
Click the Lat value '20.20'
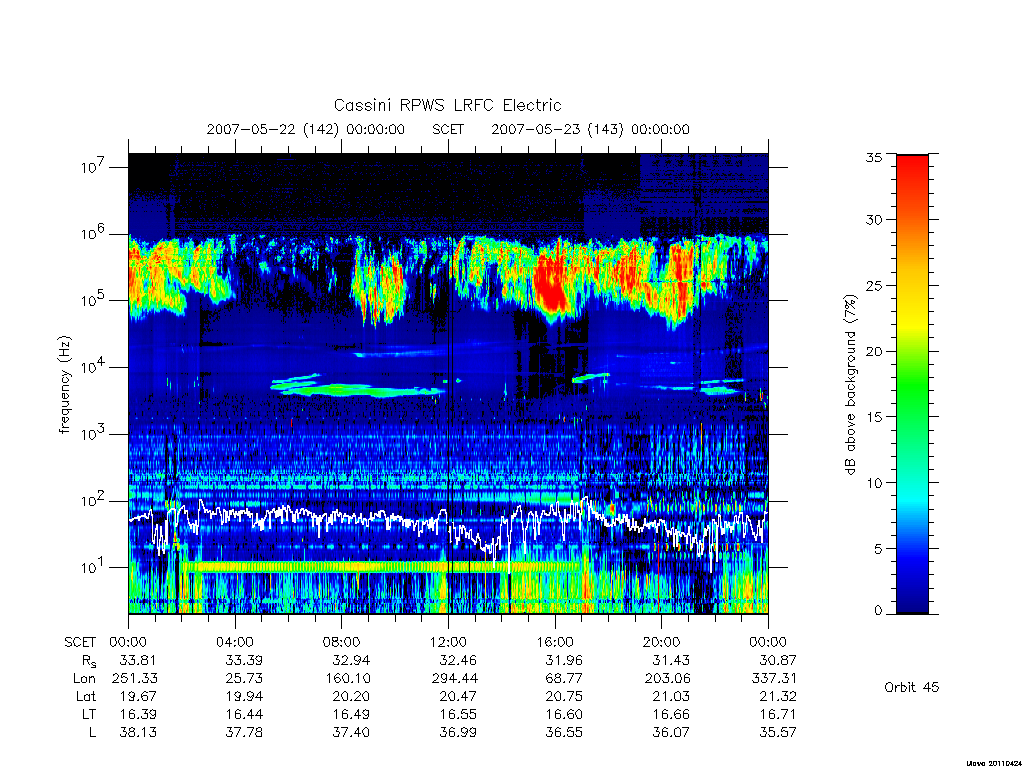[351, 696]
